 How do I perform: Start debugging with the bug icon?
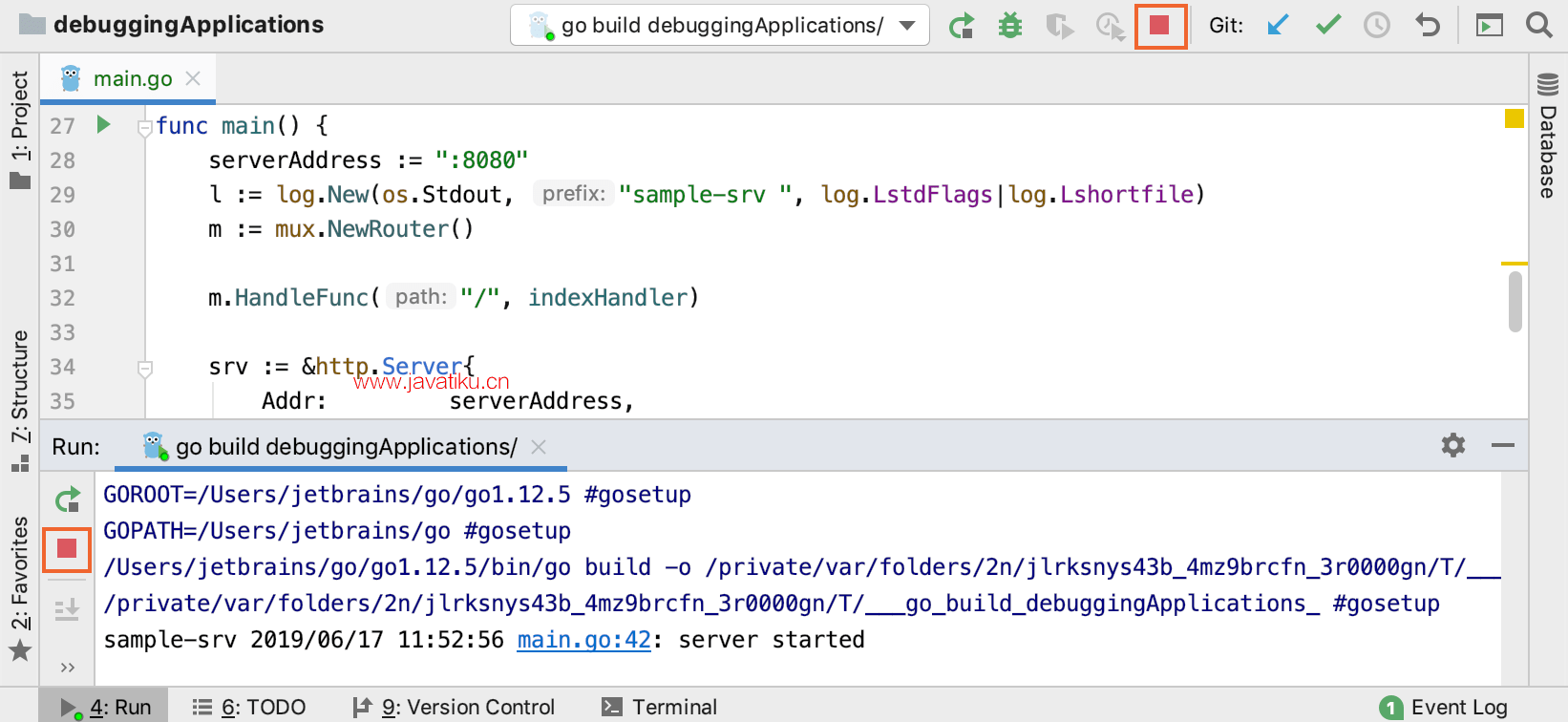point(1010,26)
